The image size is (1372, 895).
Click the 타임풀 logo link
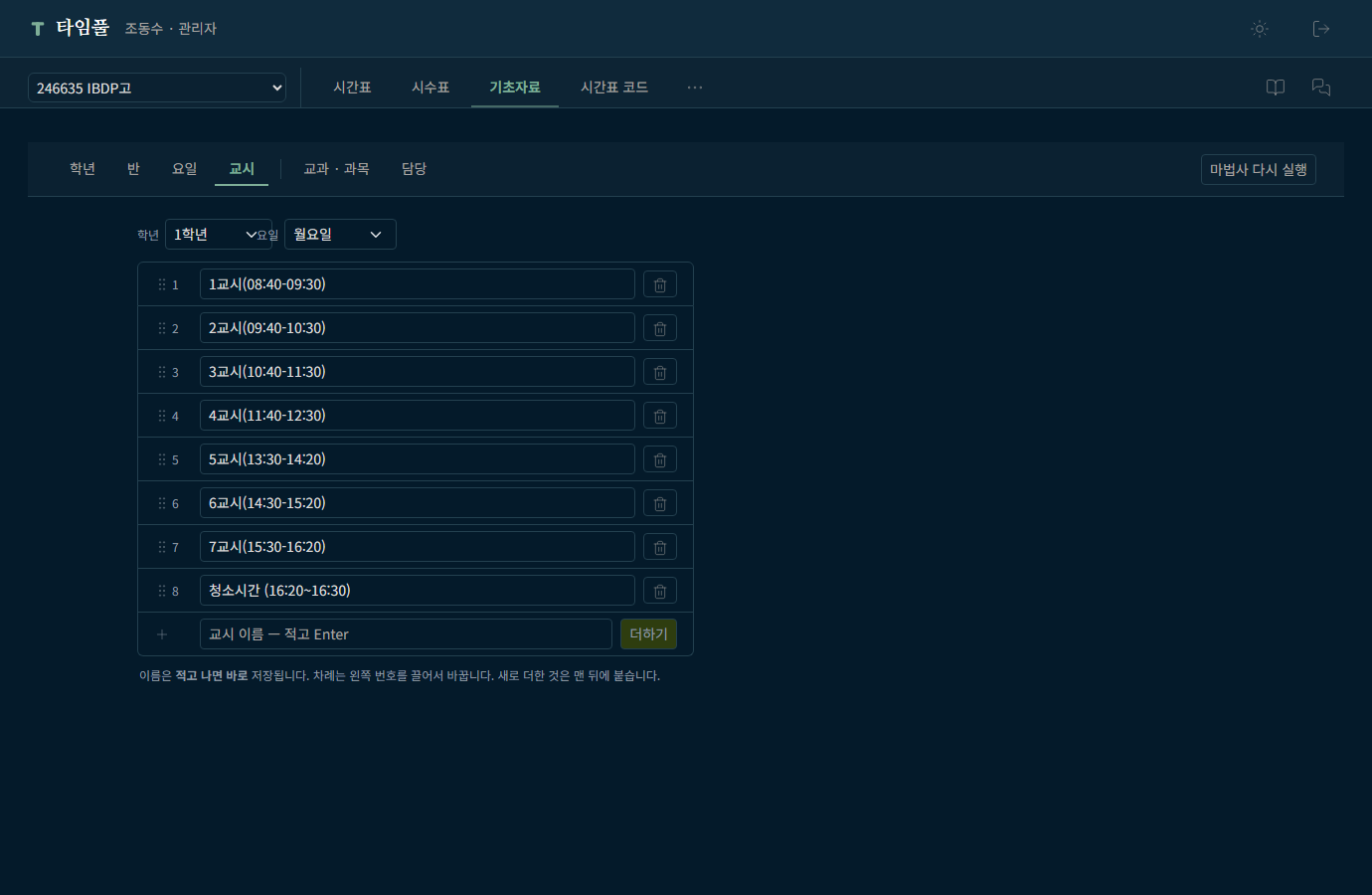(x=70, y=28)
